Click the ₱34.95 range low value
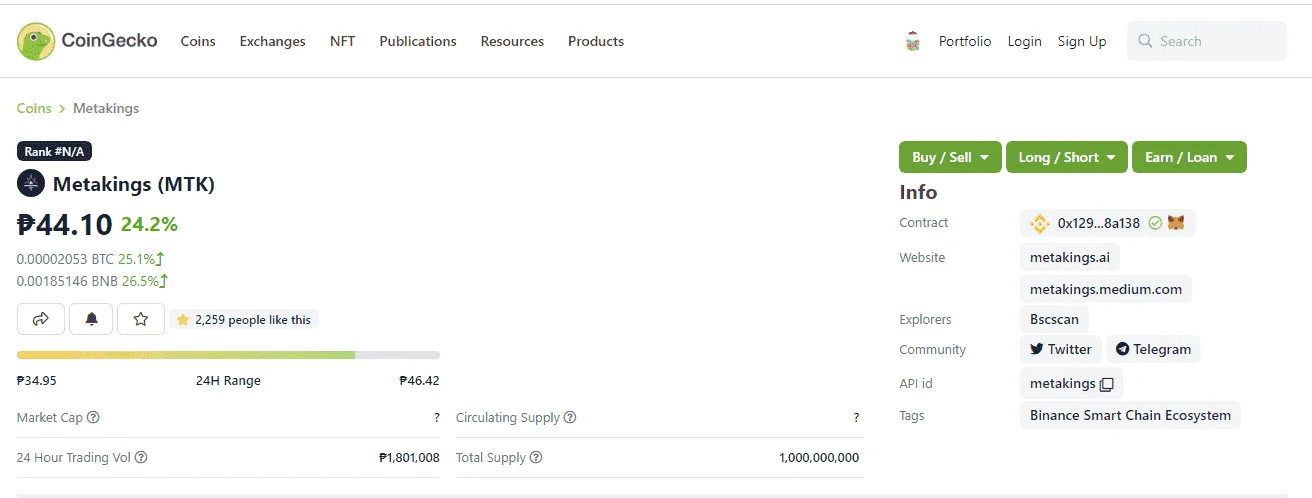Screen dimensions: 1312x498 pos(37,381)
